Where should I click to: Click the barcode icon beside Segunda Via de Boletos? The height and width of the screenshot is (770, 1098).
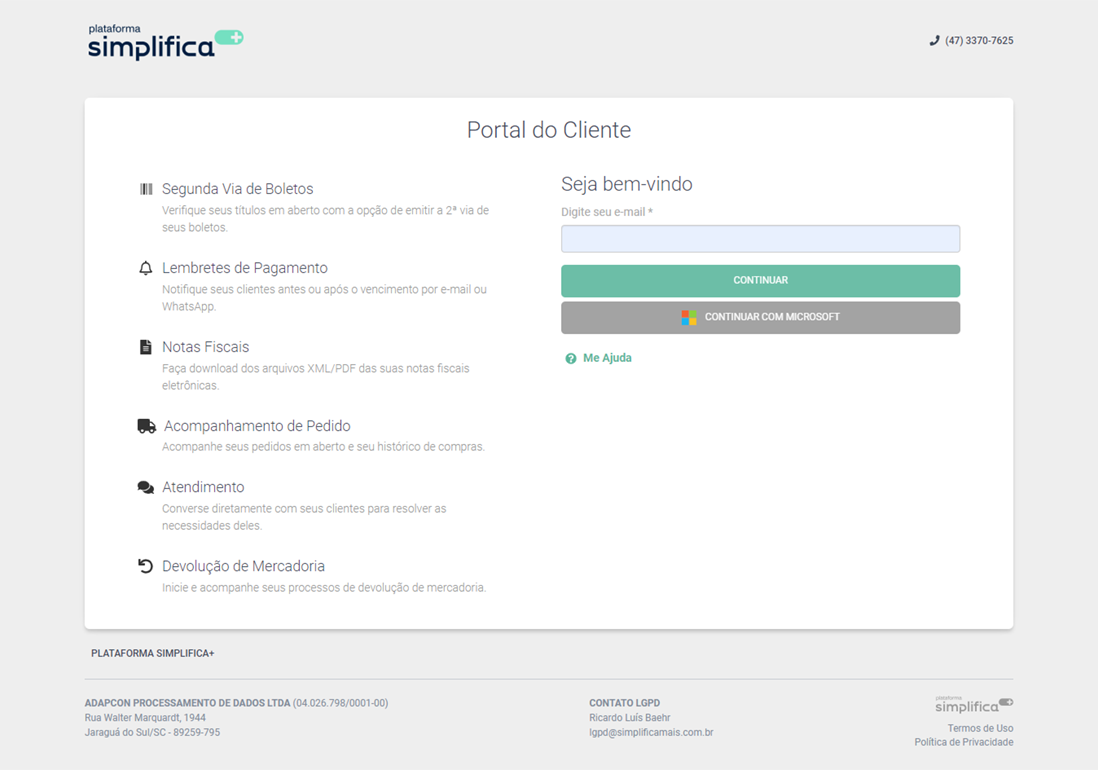coord(146,189)
